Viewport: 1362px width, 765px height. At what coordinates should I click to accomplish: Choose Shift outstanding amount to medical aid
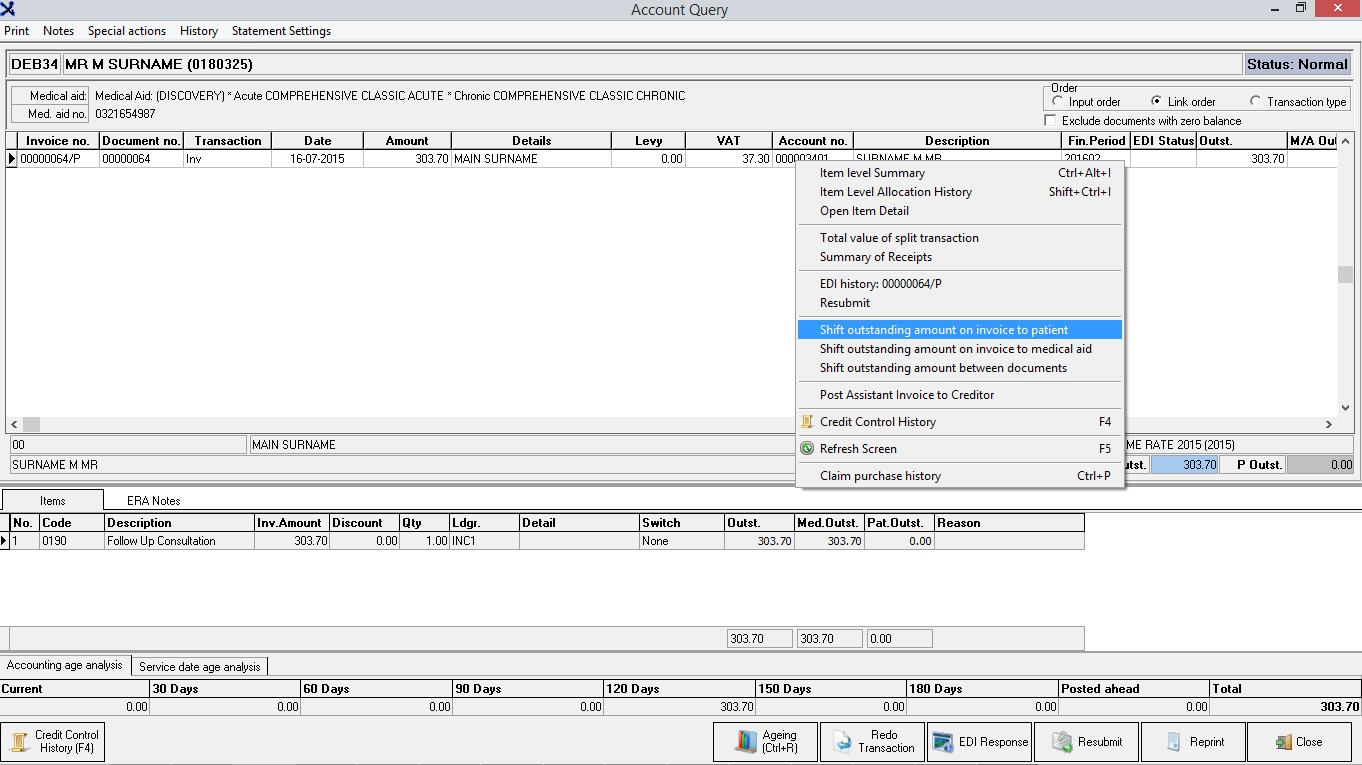[955, 349]
